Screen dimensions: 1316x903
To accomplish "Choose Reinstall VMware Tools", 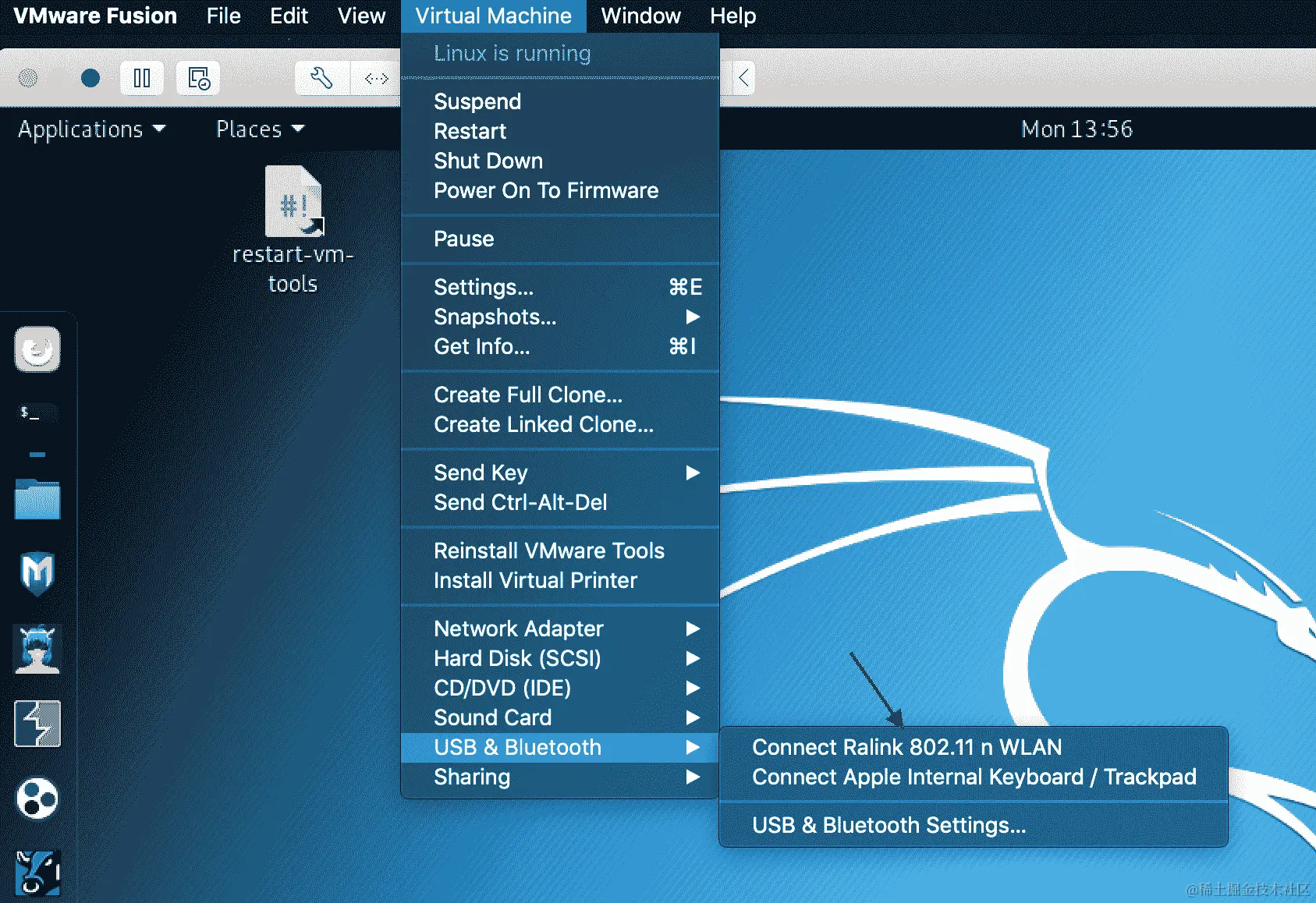I will pyautogui.click(x=559, y=551).
